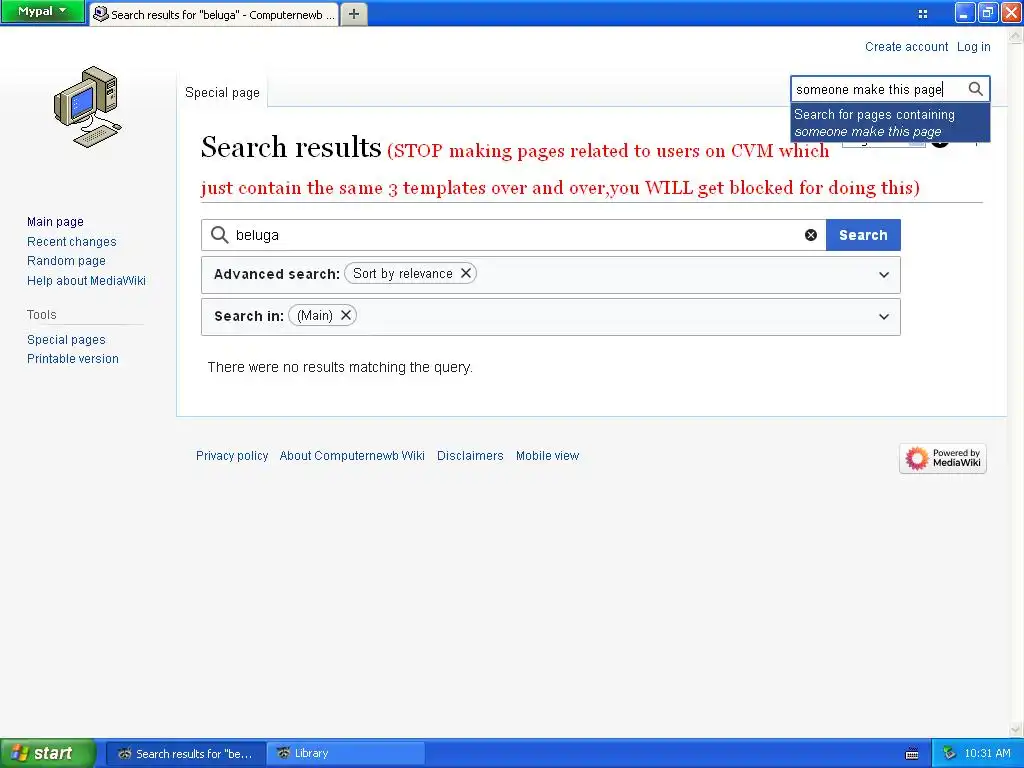Click the 10:31 AM taskbar clock
Screen dimensions: 1024x768
pos(987,753)
